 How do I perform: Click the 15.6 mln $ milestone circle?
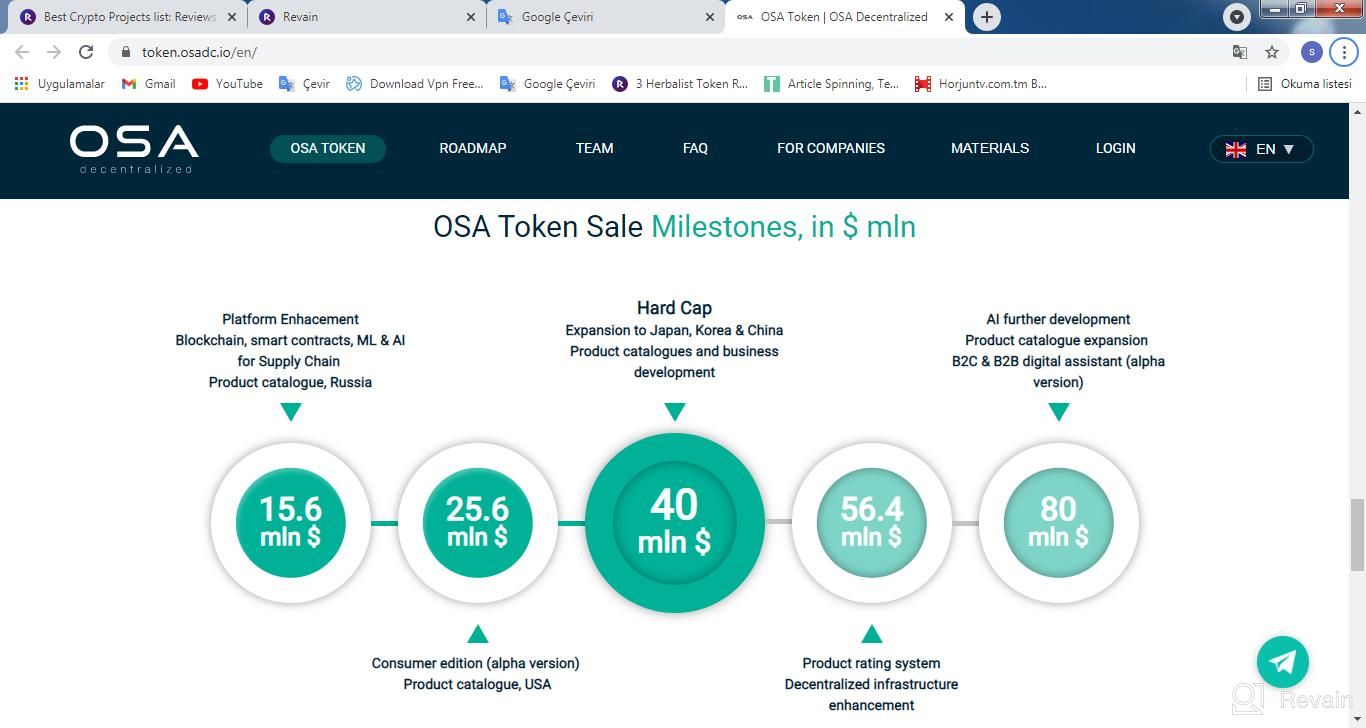[x=291, y=523]
